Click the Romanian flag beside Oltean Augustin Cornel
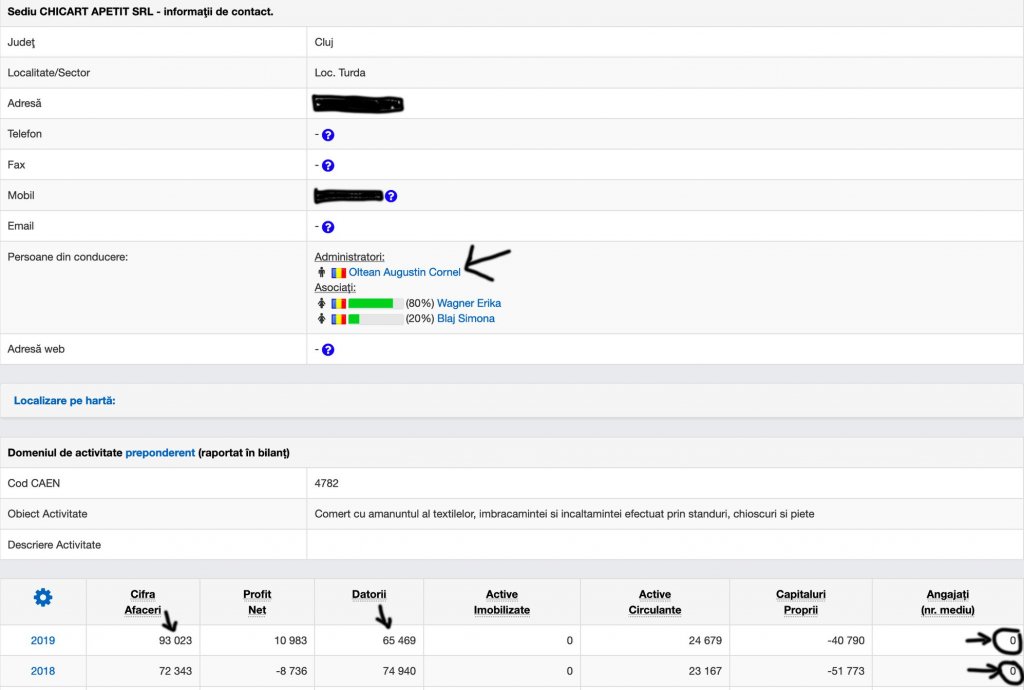1024x690 pixels. (x=338, y=273)
